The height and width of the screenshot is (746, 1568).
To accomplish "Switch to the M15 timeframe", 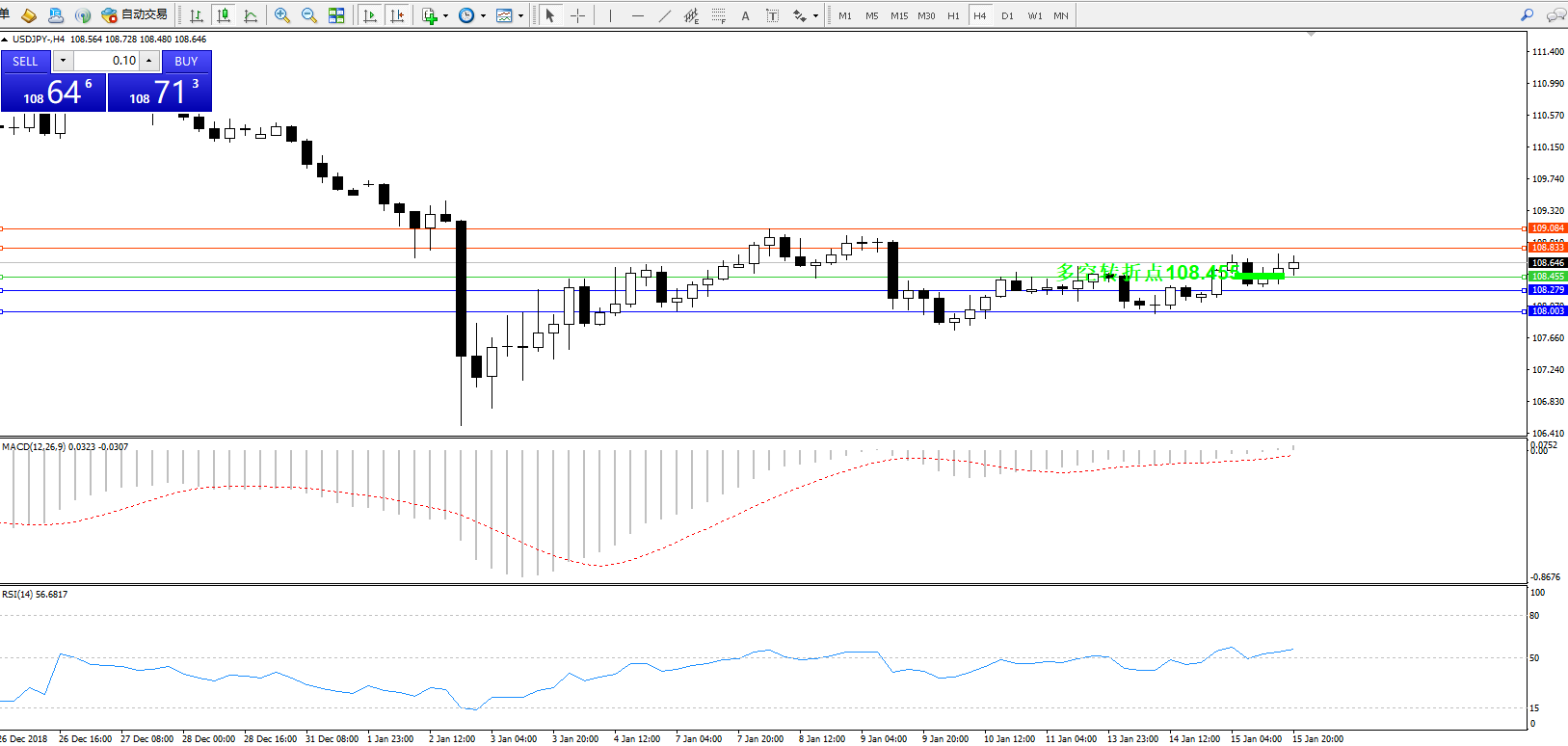I will coord(898,15).
